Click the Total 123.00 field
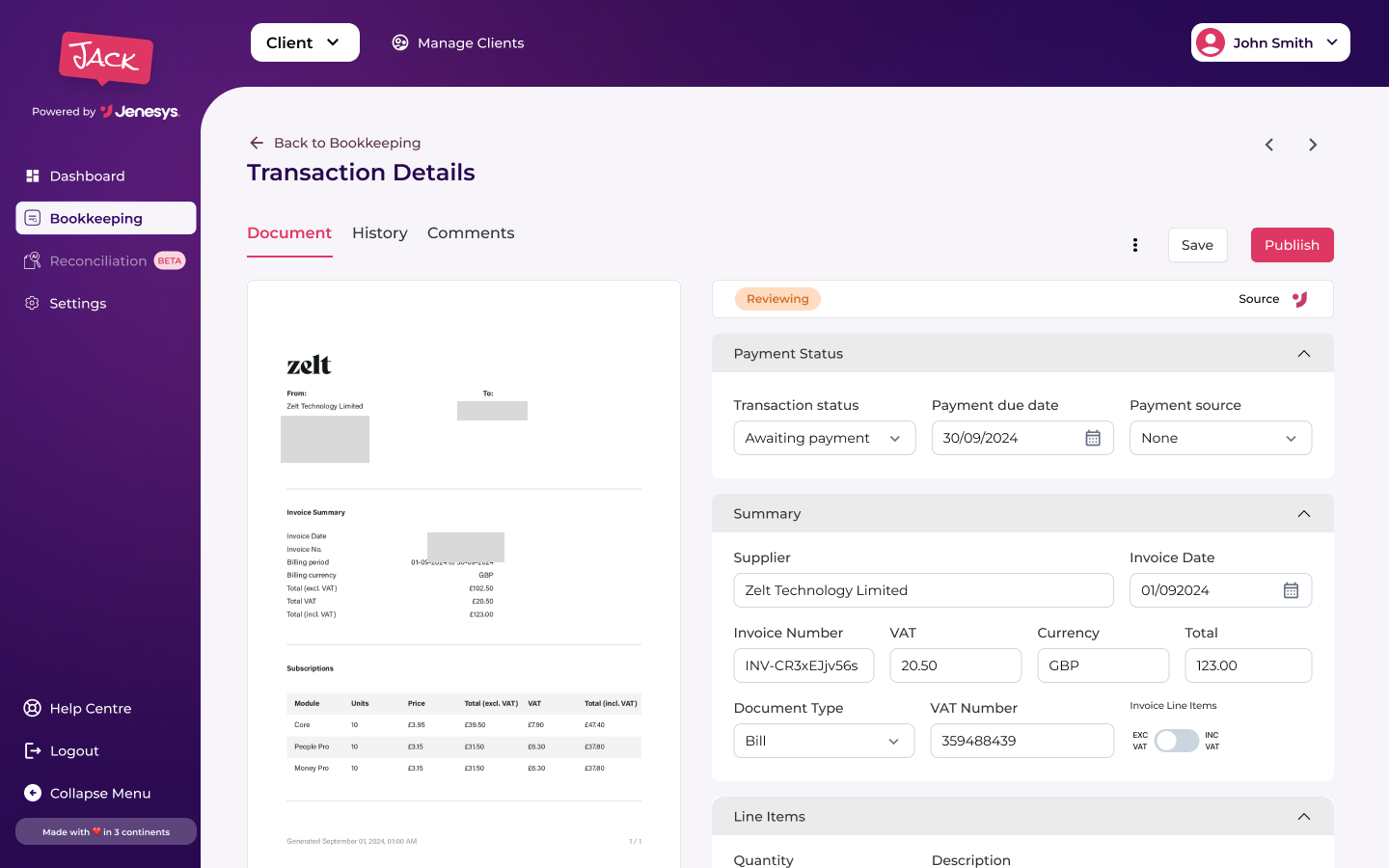This screenshot has height=868, width=1389. coord(1248,665)
